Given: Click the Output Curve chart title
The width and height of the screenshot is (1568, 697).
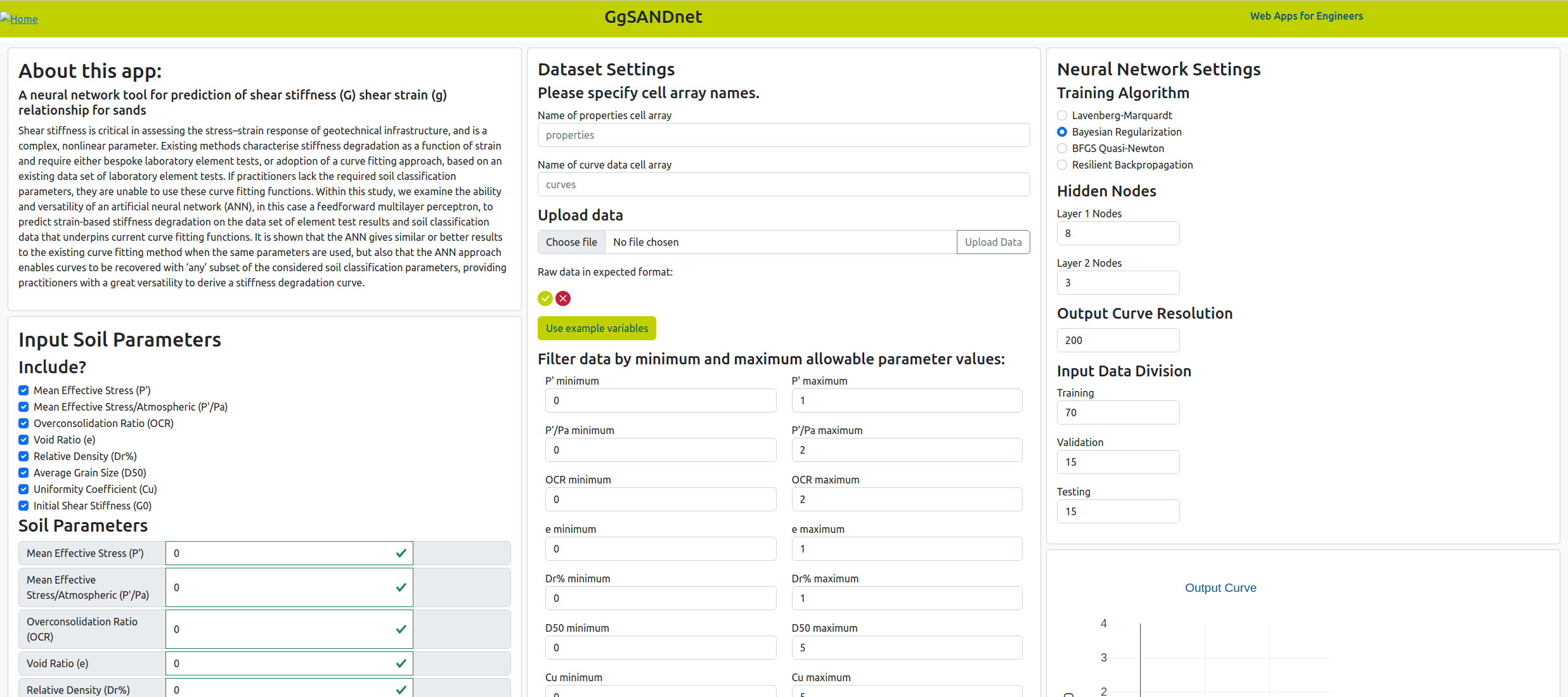Looking at the screenshot, I should (1220, 588).
